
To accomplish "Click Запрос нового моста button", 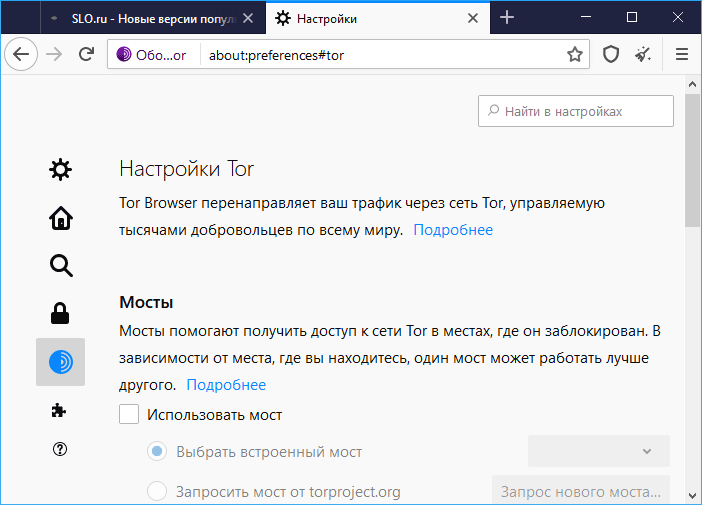I will point(581,490).
